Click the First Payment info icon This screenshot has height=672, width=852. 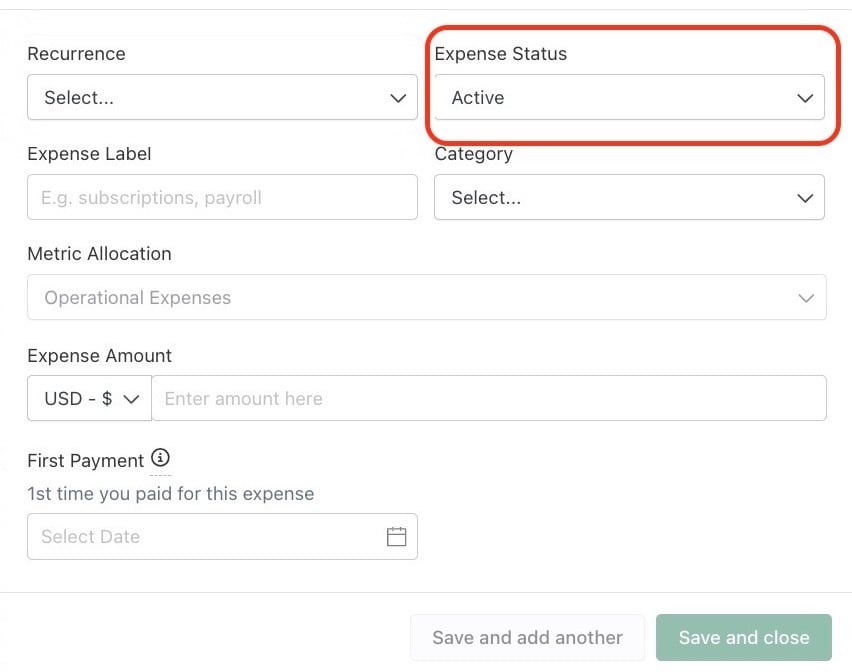click(160, 458)
